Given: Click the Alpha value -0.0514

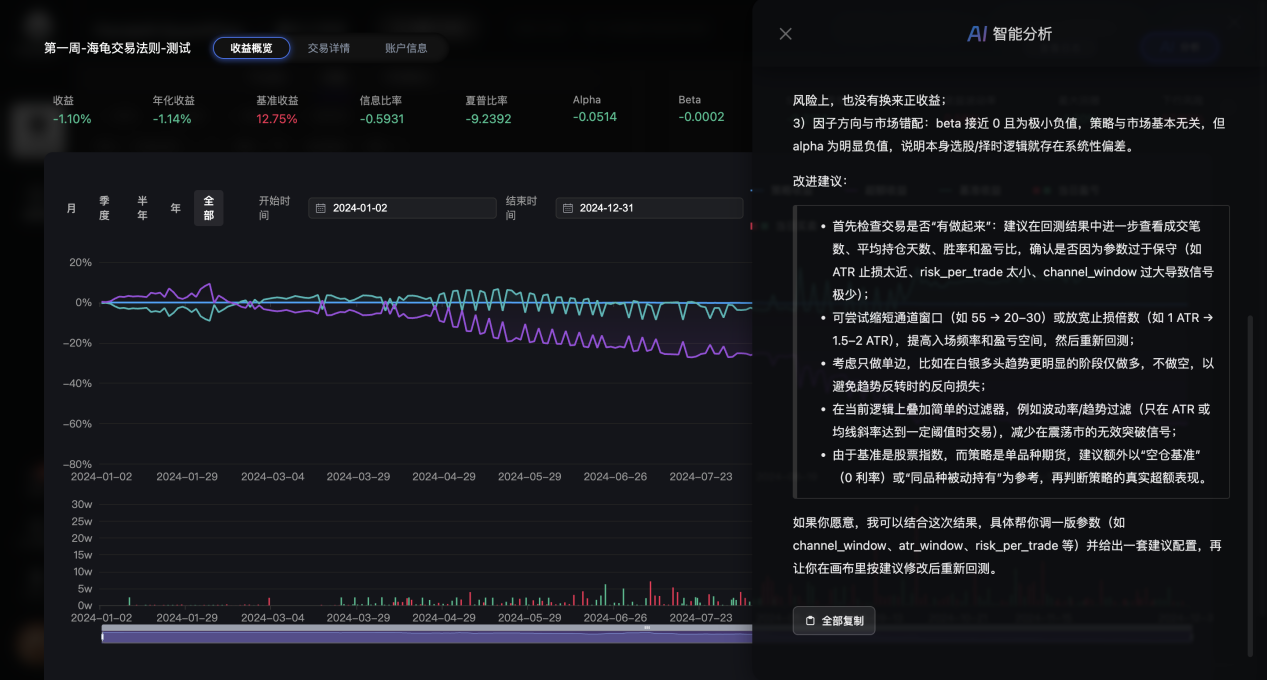Looking at the screenshot, I should click(595, 117).
